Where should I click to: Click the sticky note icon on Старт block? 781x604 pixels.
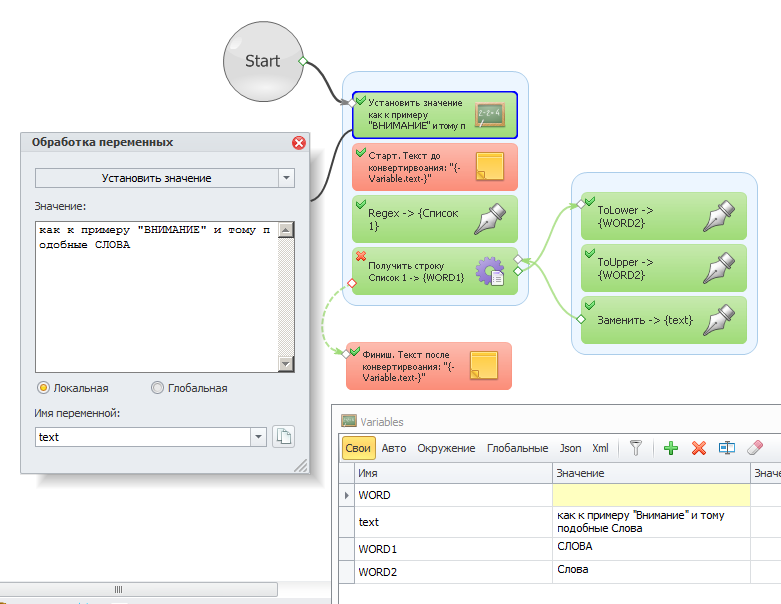click(490, 166)
